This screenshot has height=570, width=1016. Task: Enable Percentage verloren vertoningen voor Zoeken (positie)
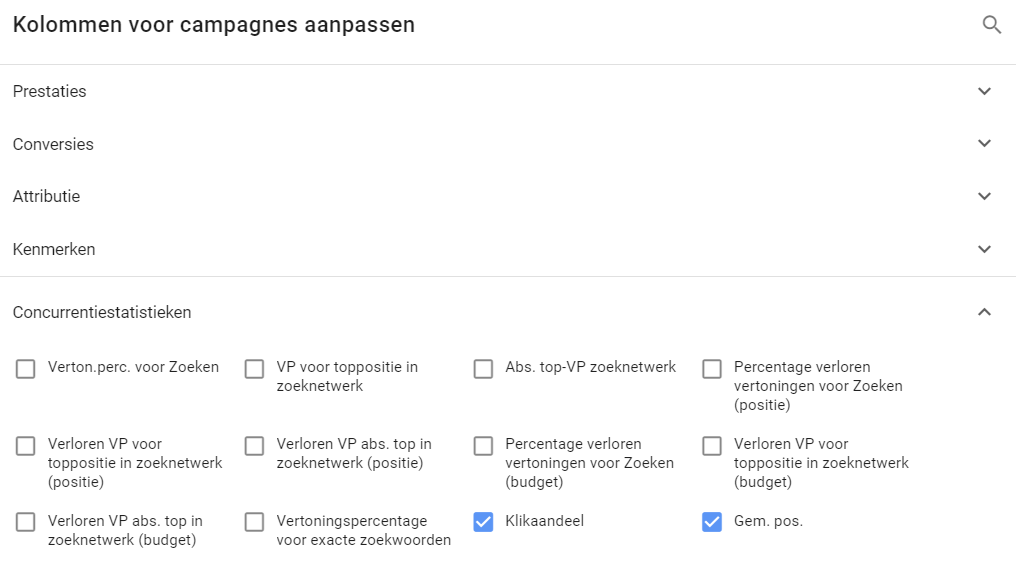[712, 369]
